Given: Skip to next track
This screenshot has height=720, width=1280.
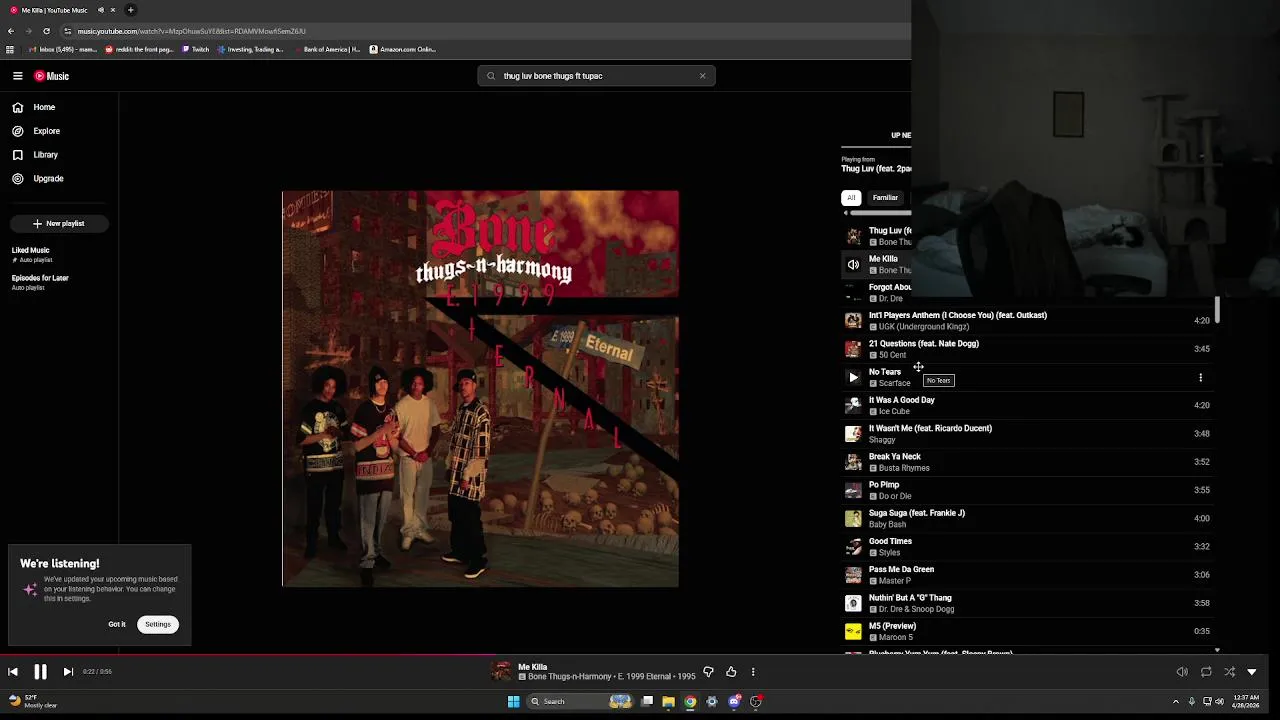Looking at the screenshot, I should point(68,672).
